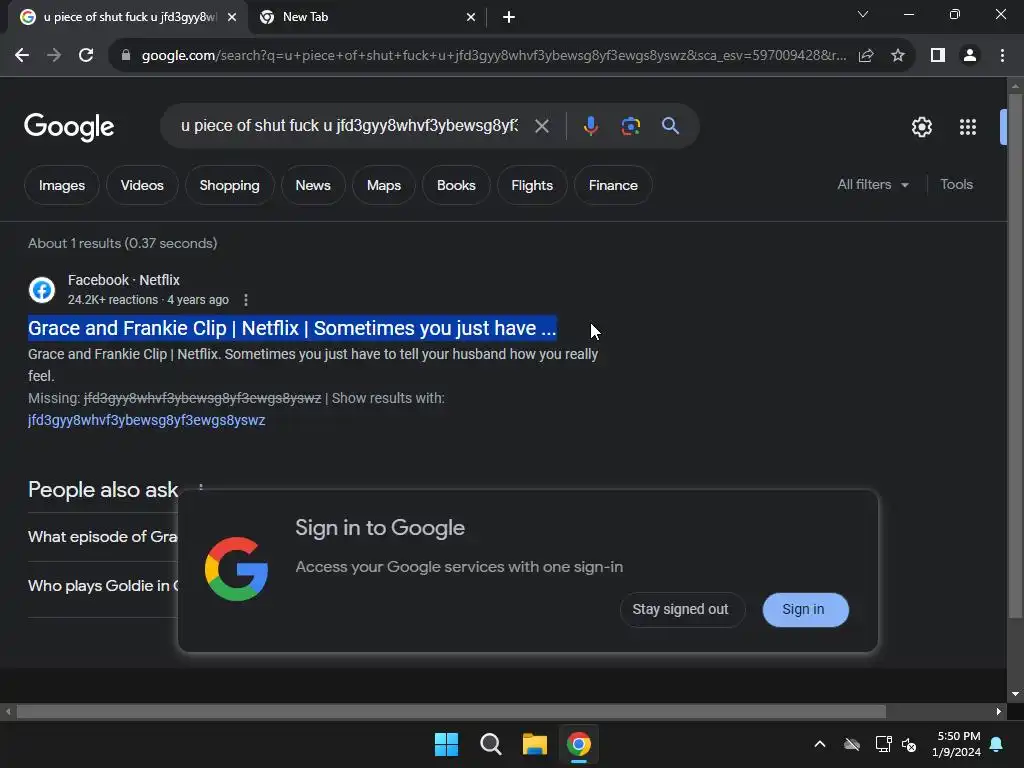Viewport: 1024px width, 768px height.
Task: Click into the Google search field
Action: click(x=349, y=126)
